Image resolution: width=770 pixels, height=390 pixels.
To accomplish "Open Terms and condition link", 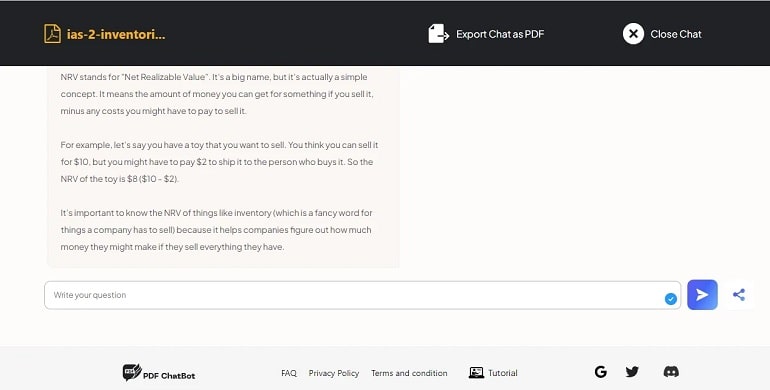I will (x=409, y=373).
